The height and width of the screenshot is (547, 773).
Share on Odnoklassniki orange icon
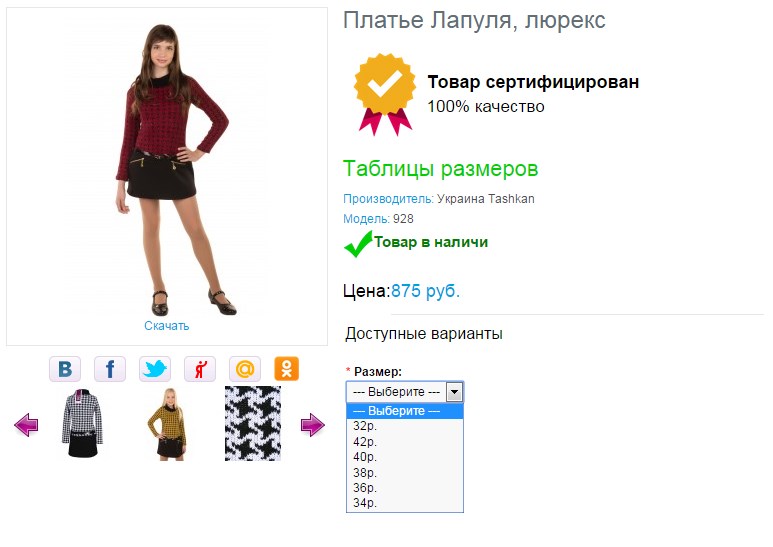coord(286,369)
